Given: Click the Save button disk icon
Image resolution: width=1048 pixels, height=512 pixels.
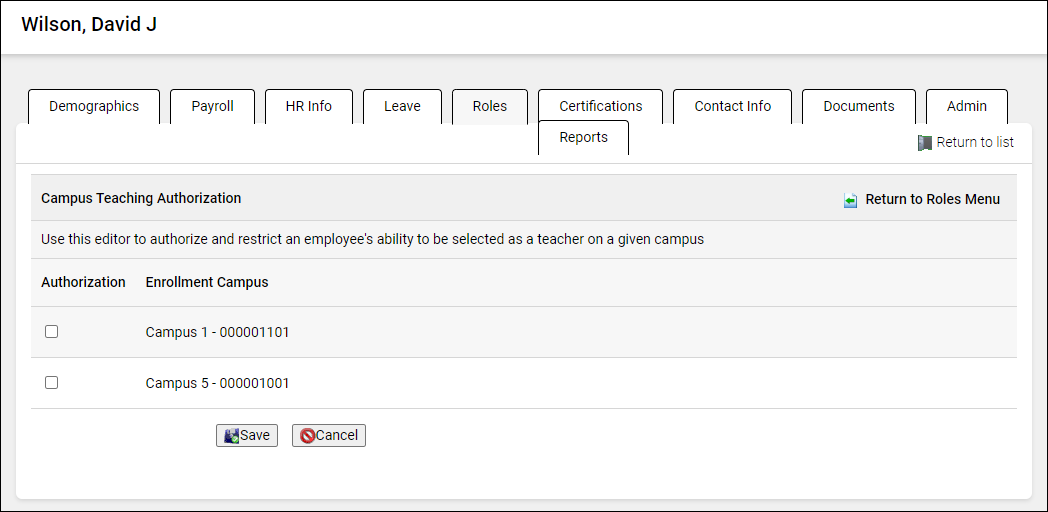Looking at the screenshot, I should 231,436.
